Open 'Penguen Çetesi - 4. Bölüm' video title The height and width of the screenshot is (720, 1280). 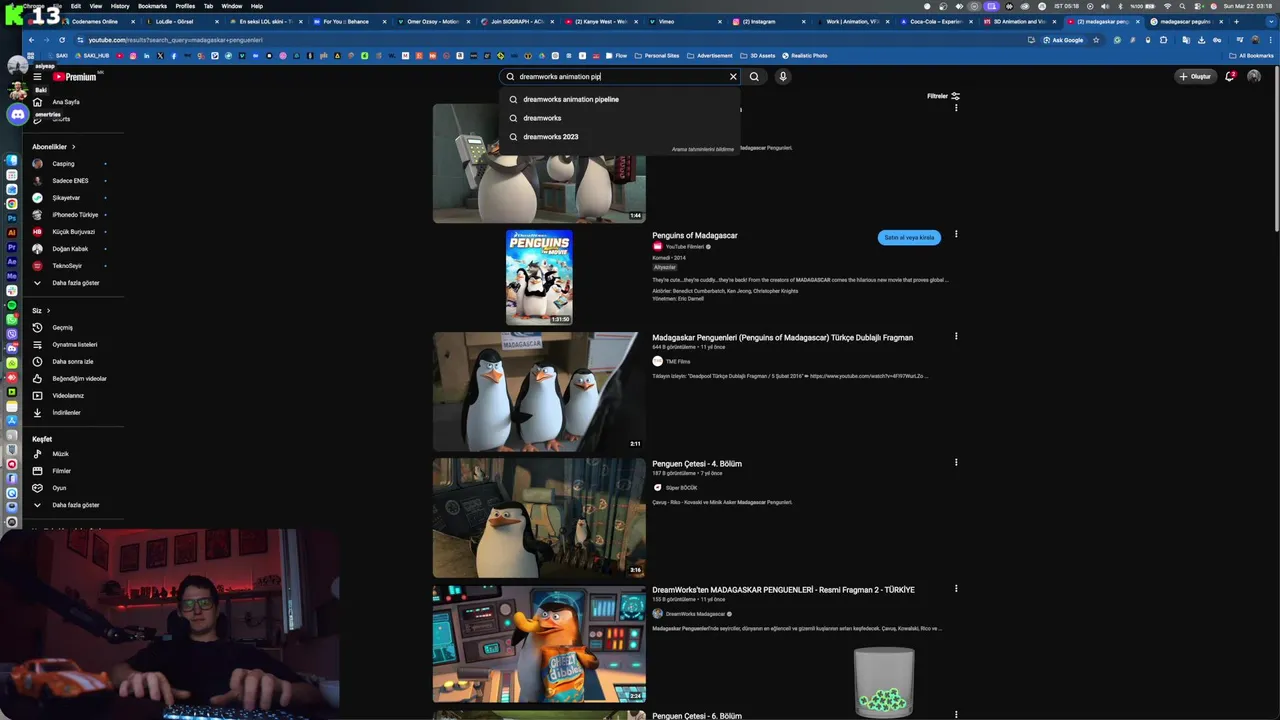[697, 464]
